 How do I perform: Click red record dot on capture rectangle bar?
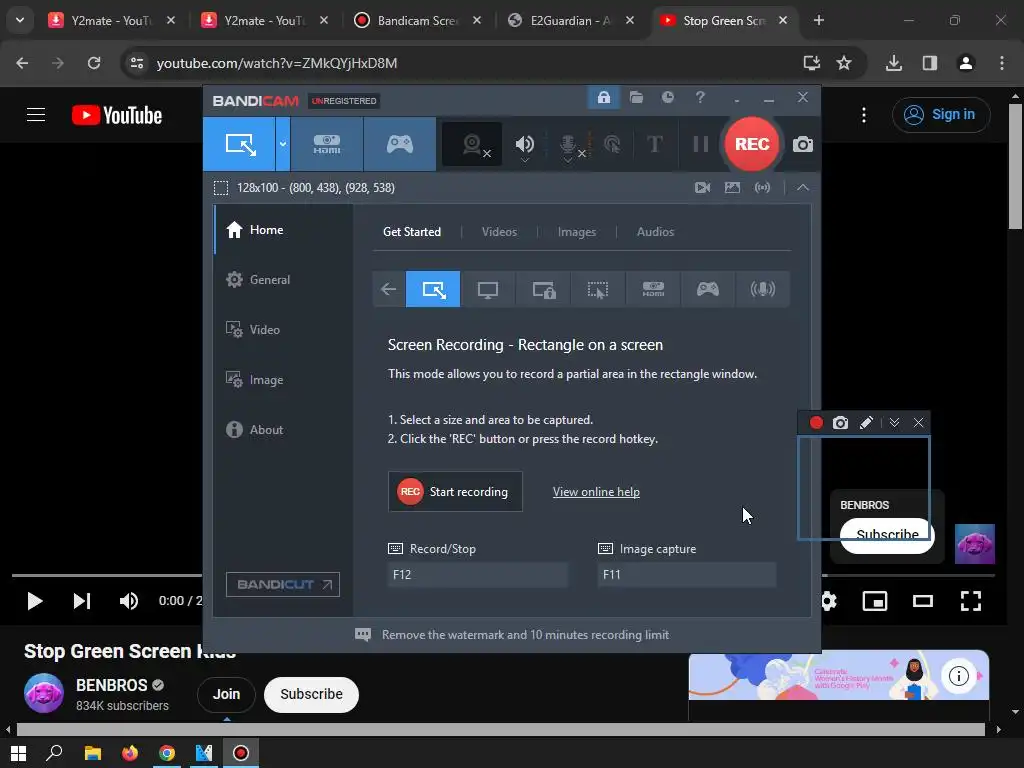click(x=816, y=423)
